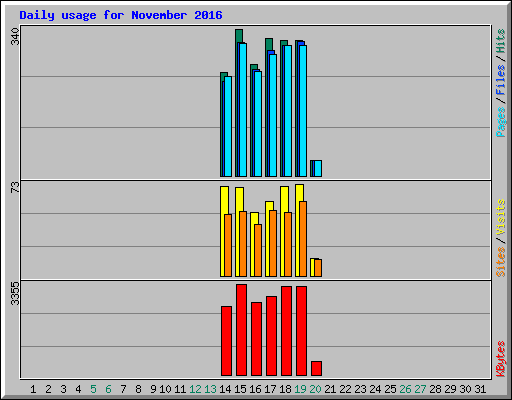The width and height of the screenshot is (512, 400).
Task: Click the red KBytes bar for day 14
Action: [x=226, y=341]
